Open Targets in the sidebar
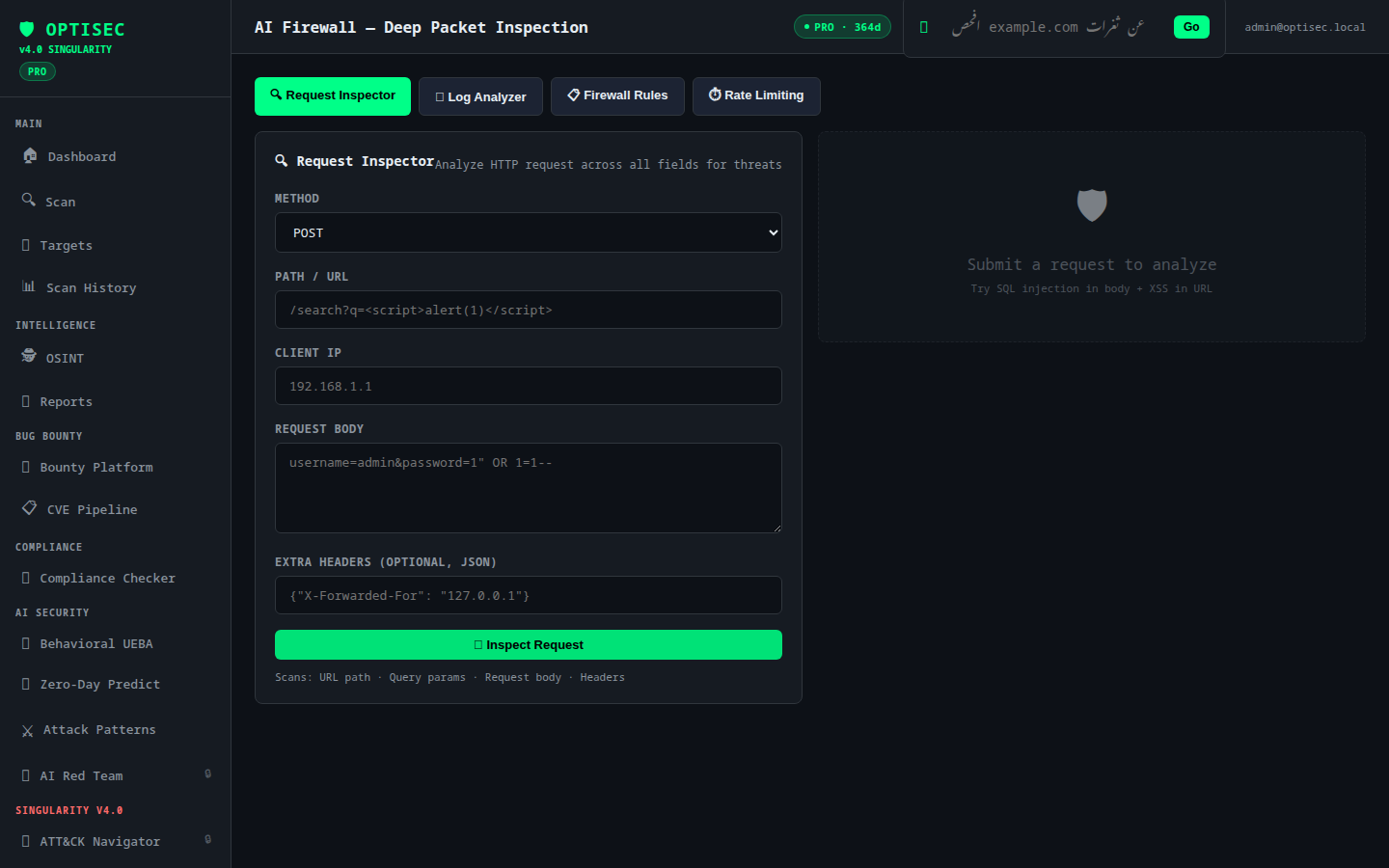The image size is (1389, 868). point(116,245)
